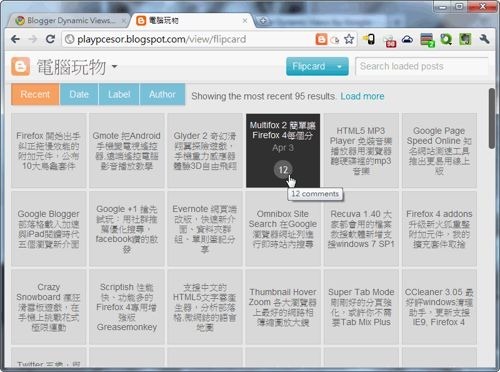Bookmark this page with the star icon
Screen dimensions: 500x372
[349, 39]
